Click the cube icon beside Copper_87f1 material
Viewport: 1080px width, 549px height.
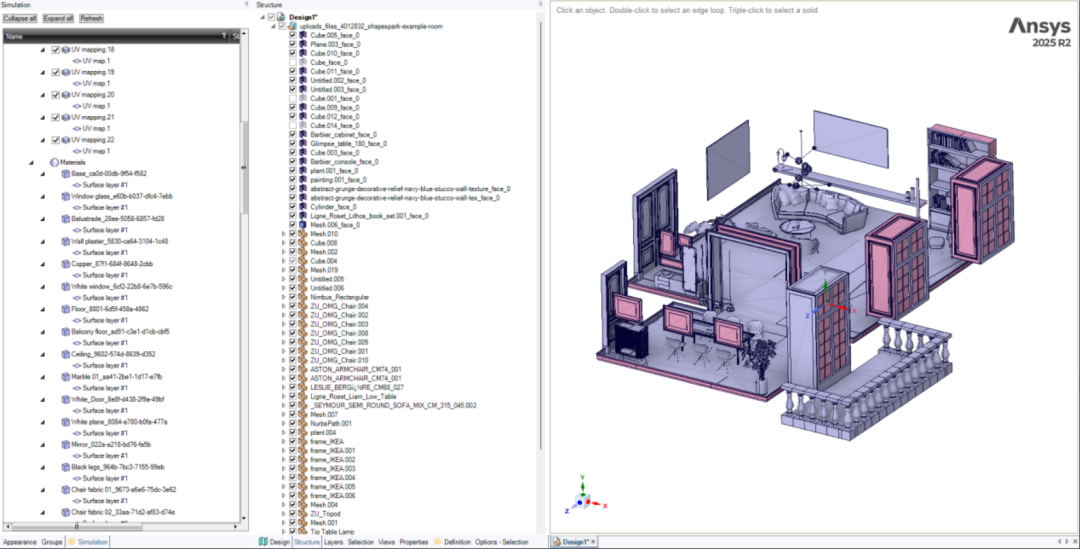click(66, 264)
